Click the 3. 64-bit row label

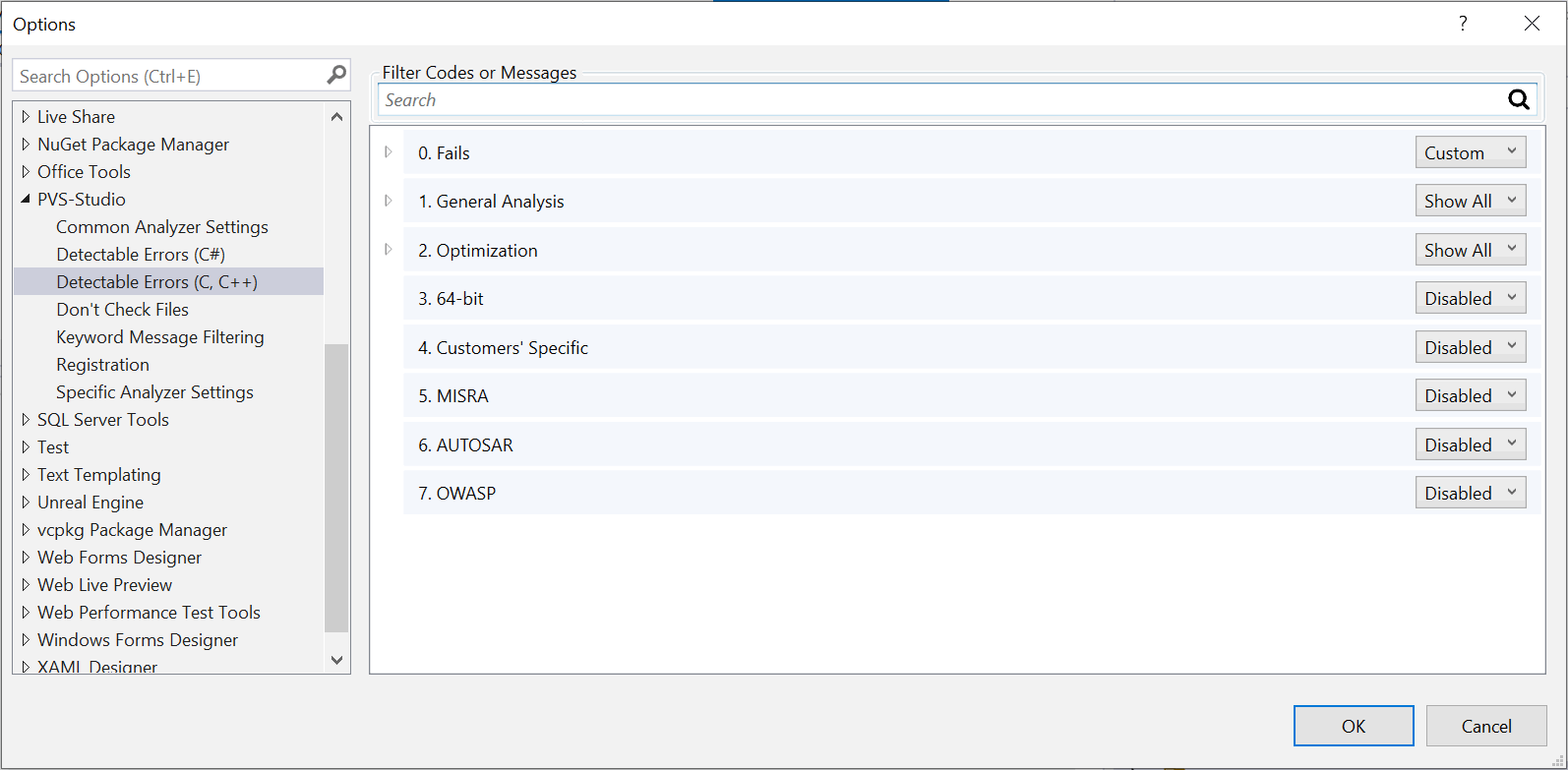click(x=451, y=298)
